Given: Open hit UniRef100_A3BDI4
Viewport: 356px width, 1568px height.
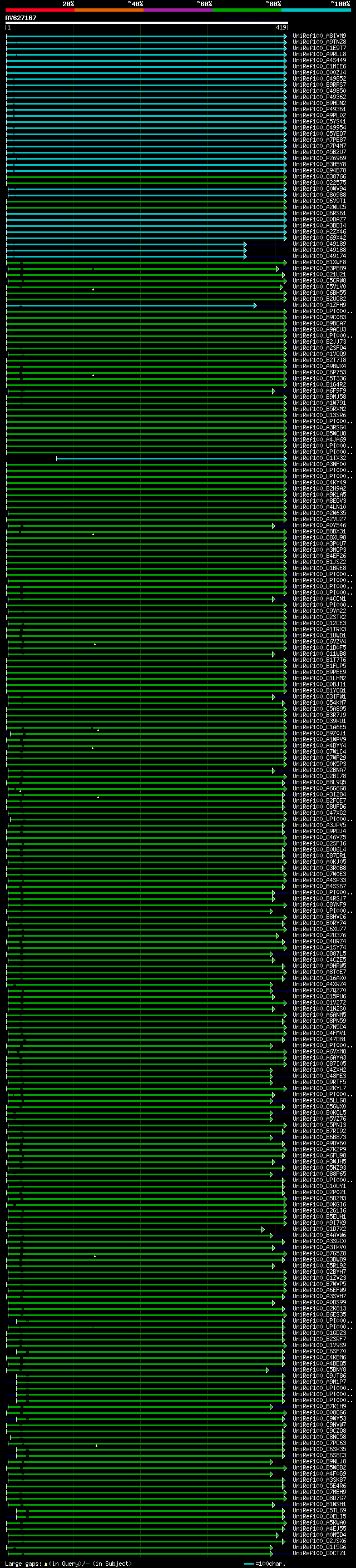Looking at the screenshot, I should click(319, 225).
